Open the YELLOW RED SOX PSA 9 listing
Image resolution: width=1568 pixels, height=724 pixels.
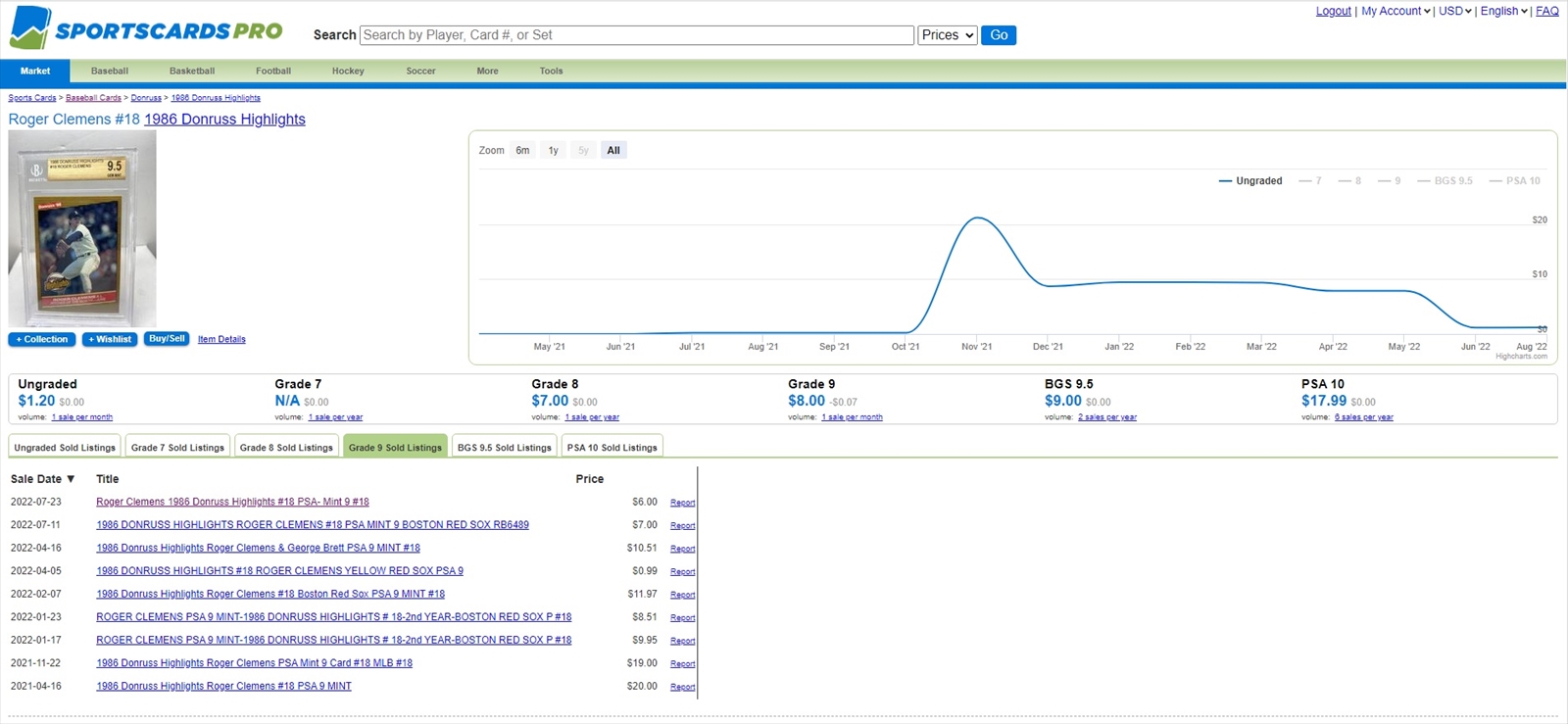click(279, 571)
